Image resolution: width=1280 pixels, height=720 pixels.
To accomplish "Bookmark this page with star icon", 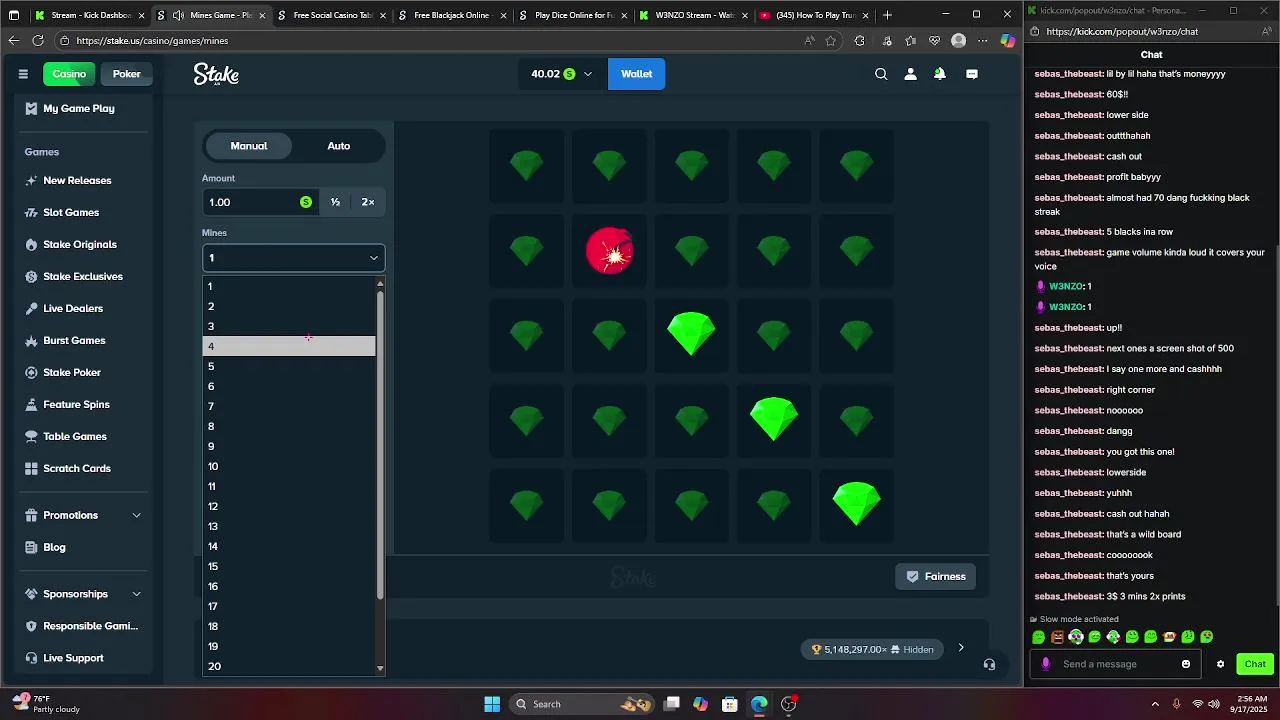I will (x=831, y=41).
